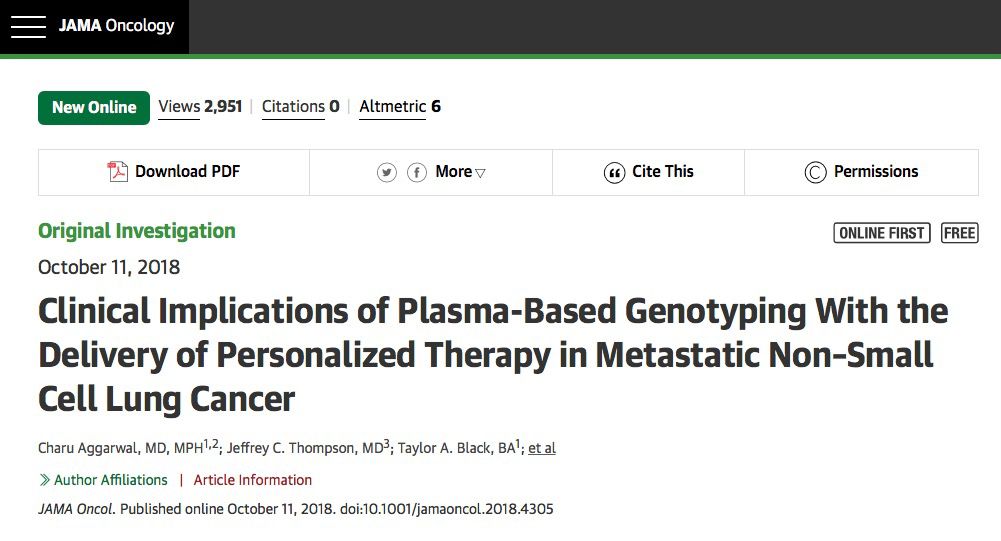
Task: Click the ONLINE FIRST badge
Action: pyautogui.click(x=881, y=233)
